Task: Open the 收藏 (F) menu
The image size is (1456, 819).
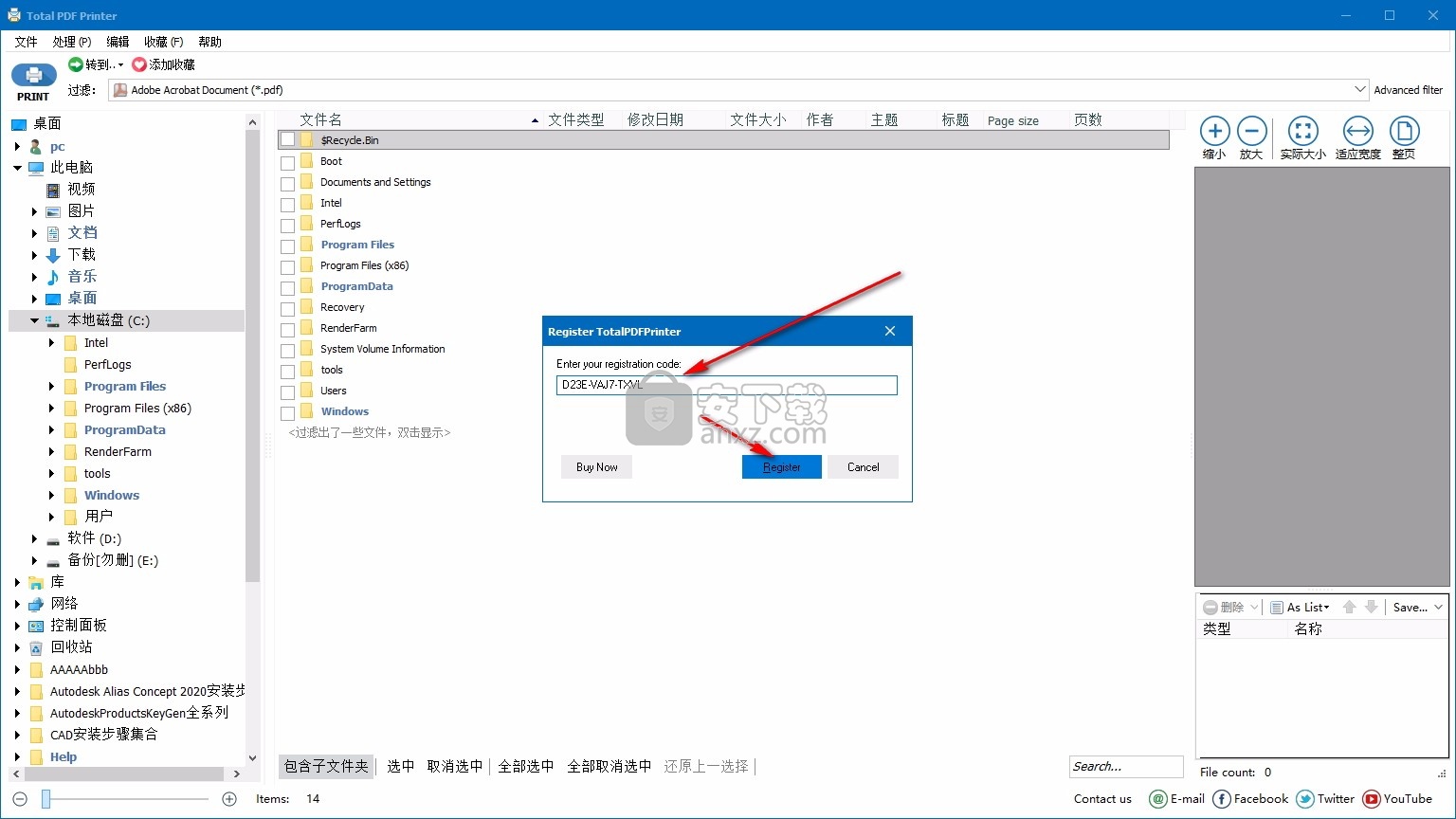Action: pos(164,42)
